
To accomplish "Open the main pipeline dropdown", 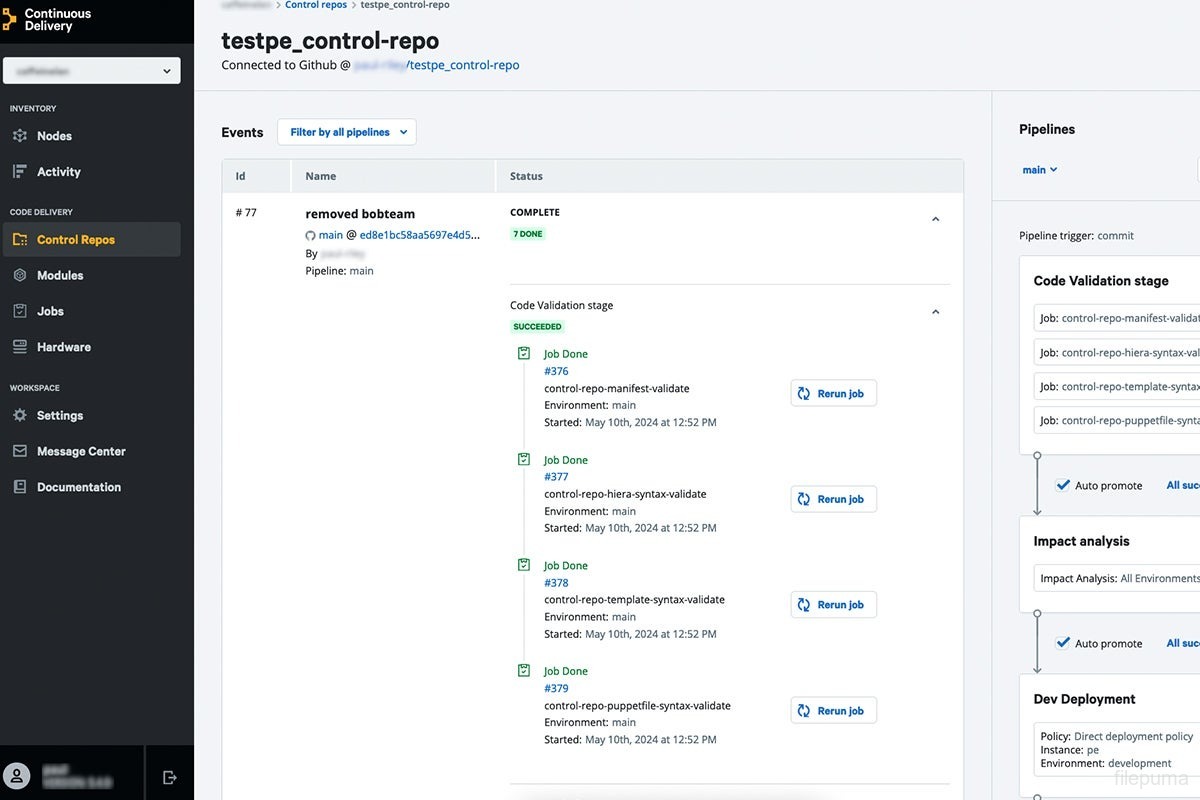I will (x=1040, y=170).
